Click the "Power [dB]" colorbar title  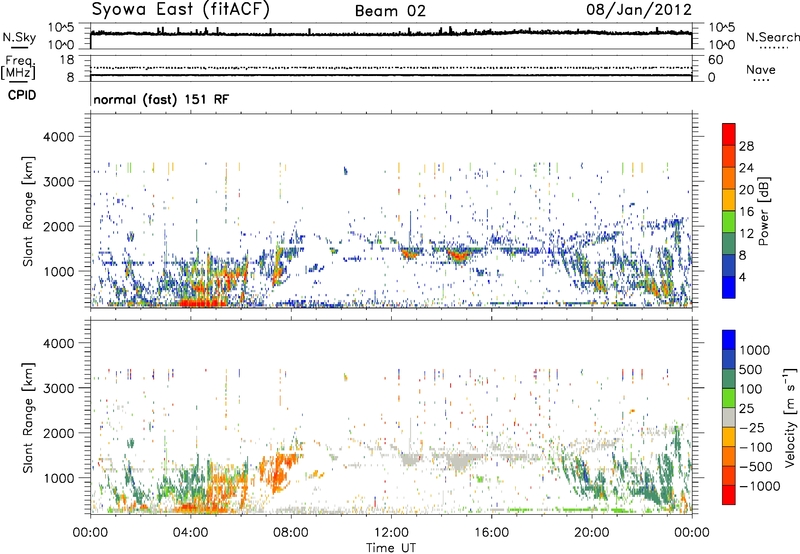click(x=764, y=211)
